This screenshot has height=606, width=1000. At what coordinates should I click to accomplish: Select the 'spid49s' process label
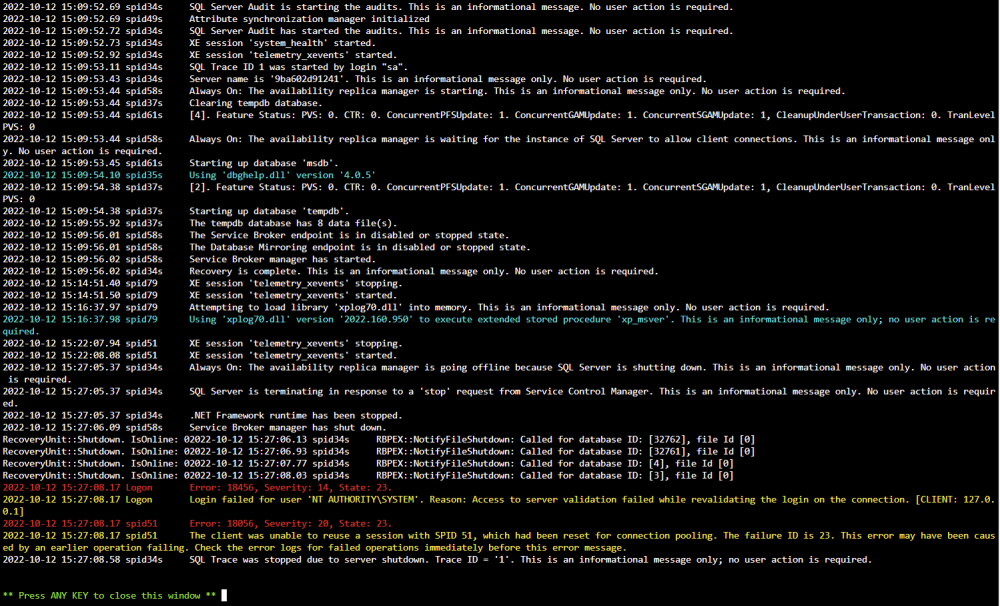coord(144,19)
